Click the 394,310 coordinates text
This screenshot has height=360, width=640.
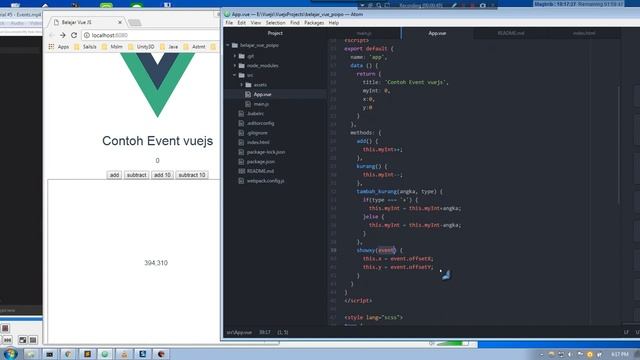click(156, 263)
